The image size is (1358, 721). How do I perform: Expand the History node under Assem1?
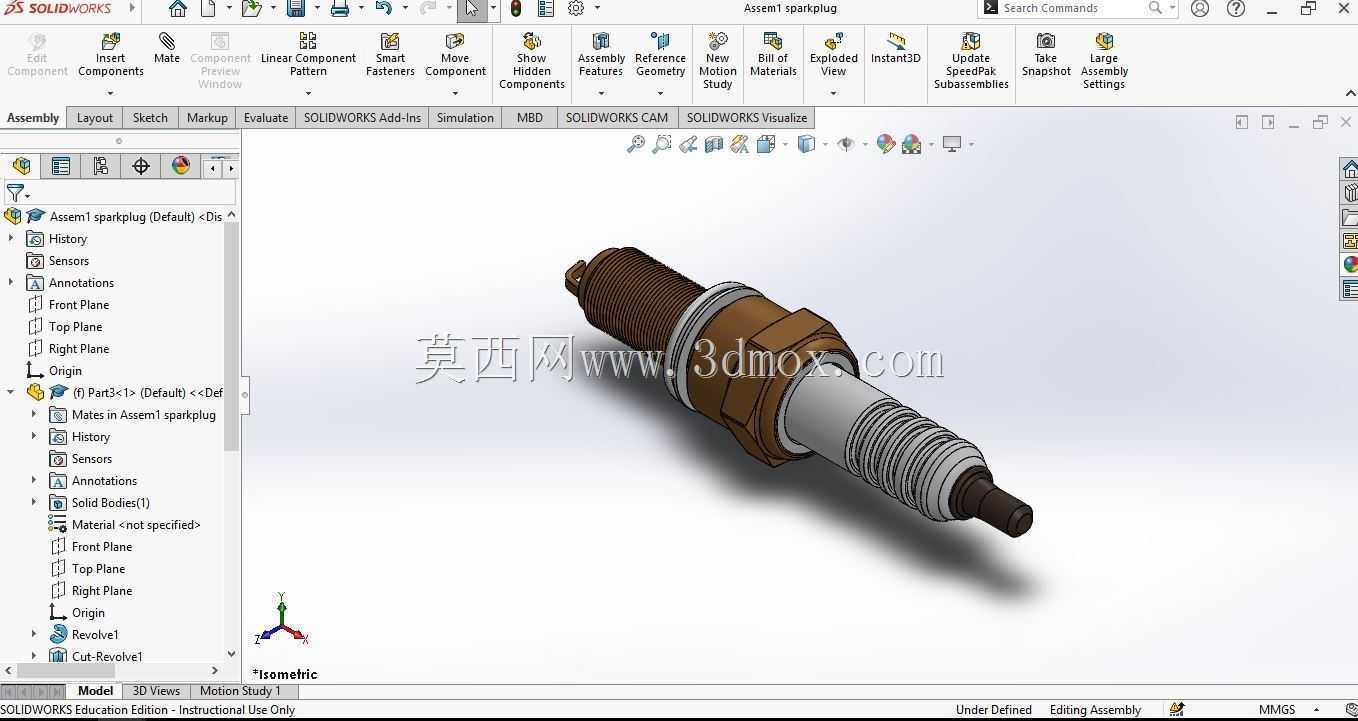tap(11, 238)
